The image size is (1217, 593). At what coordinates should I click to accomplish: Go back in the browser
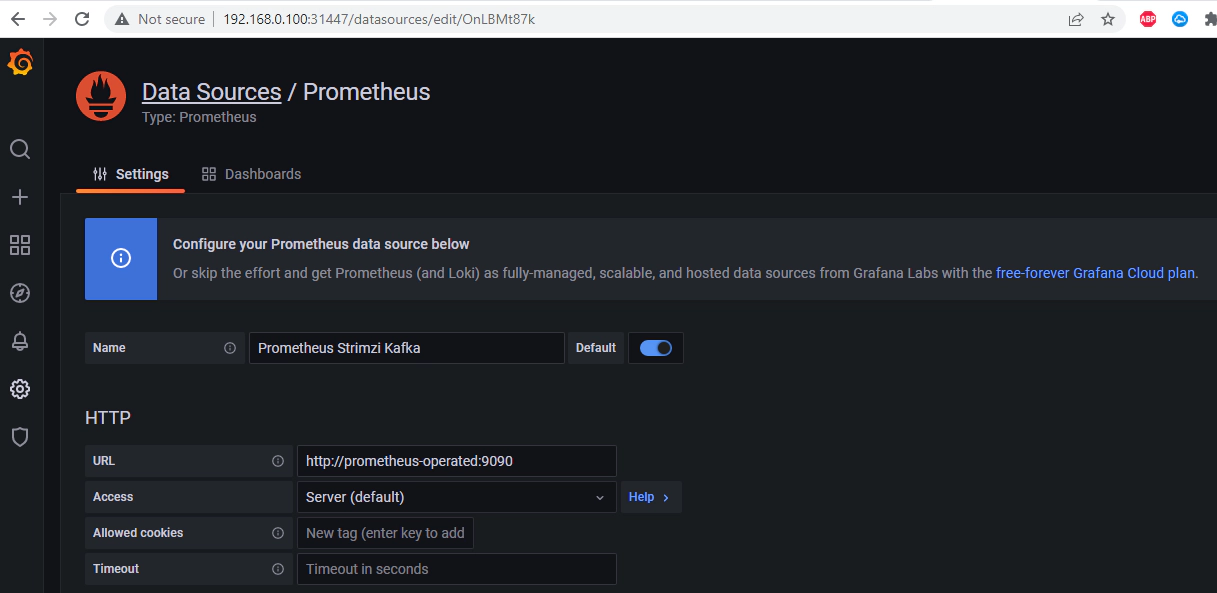point(18,19)
